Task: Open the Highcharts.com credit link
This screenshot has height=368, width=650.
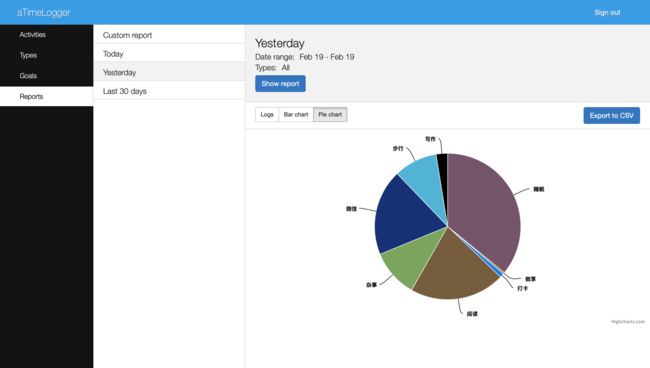Action: tap(628, 322)
